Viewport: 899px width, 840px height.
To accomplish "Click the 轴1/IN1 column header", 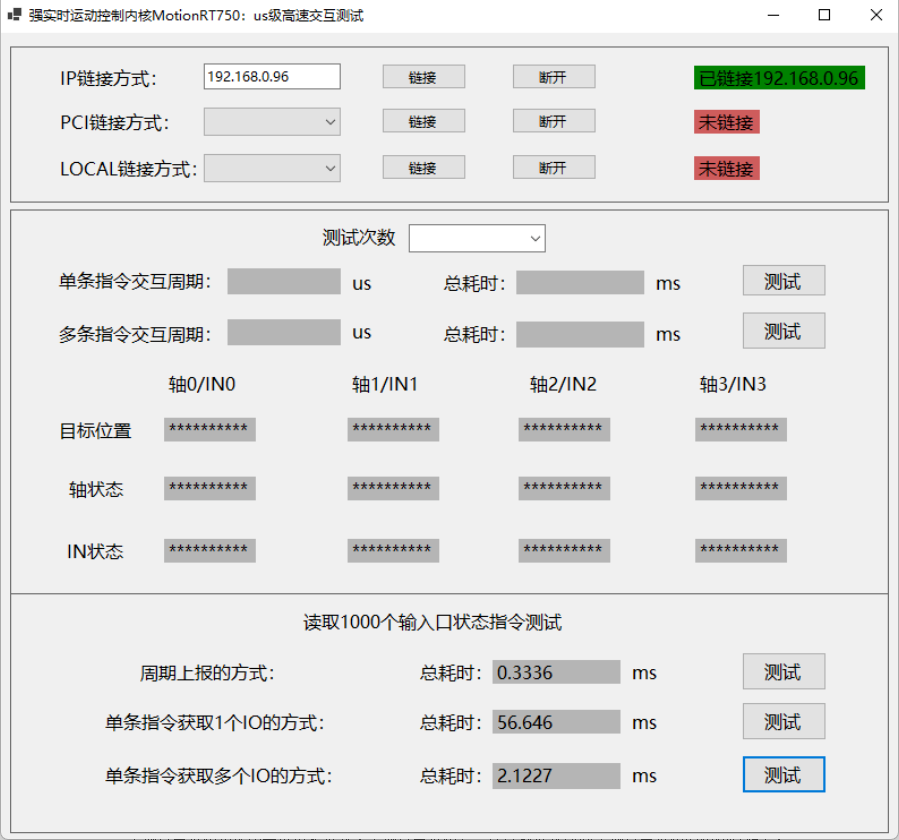I will (385, 384).
